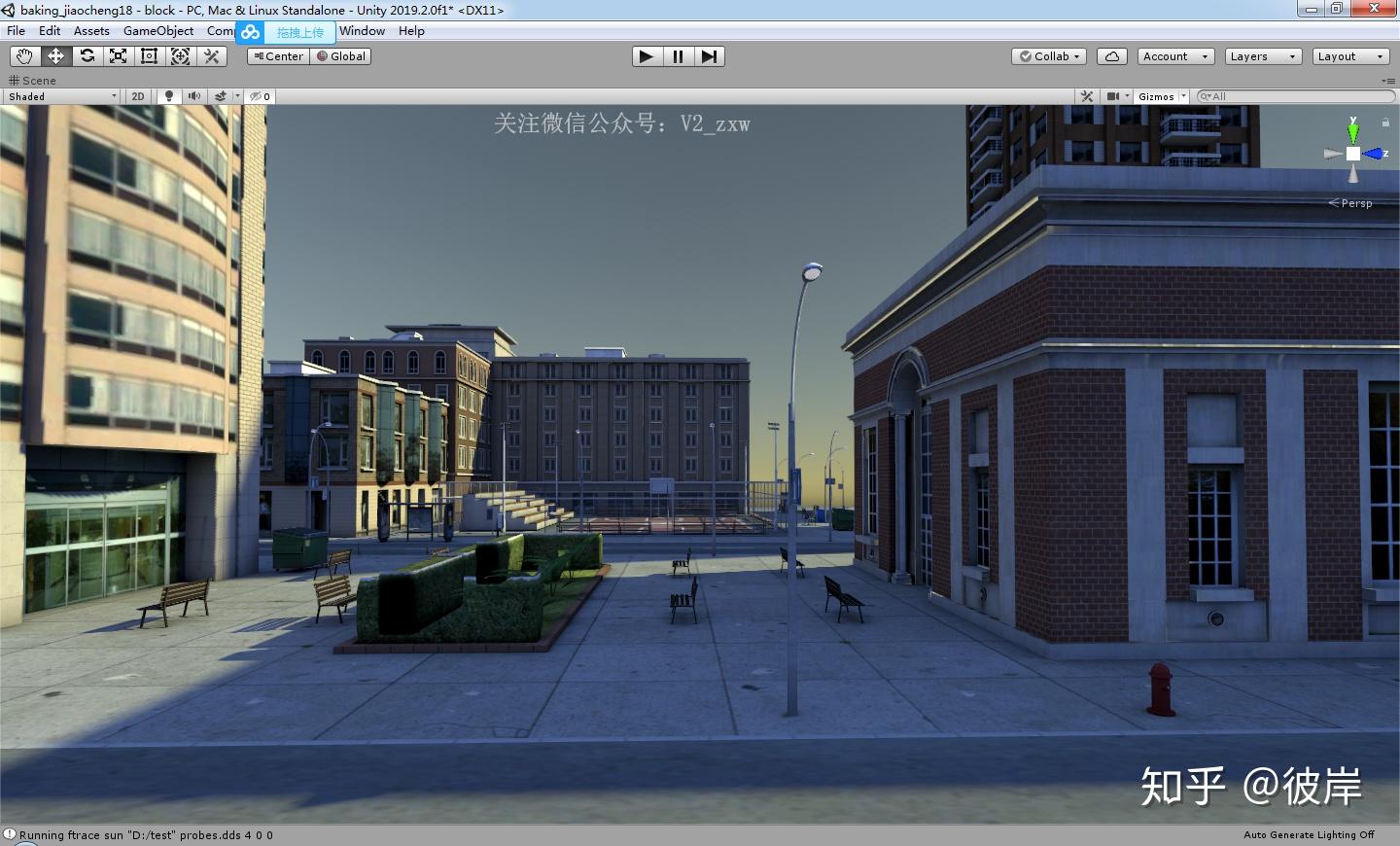
Task: Click the gray left axis gizmo cone
Action: pyautogui.click(x=1333, y=154)
